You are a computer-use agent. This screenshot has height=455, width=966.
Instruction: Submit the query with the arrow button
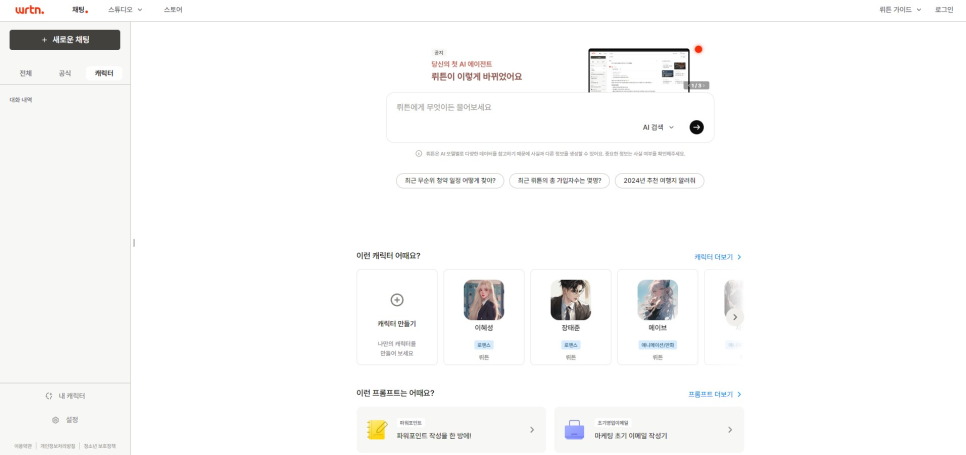696,127
